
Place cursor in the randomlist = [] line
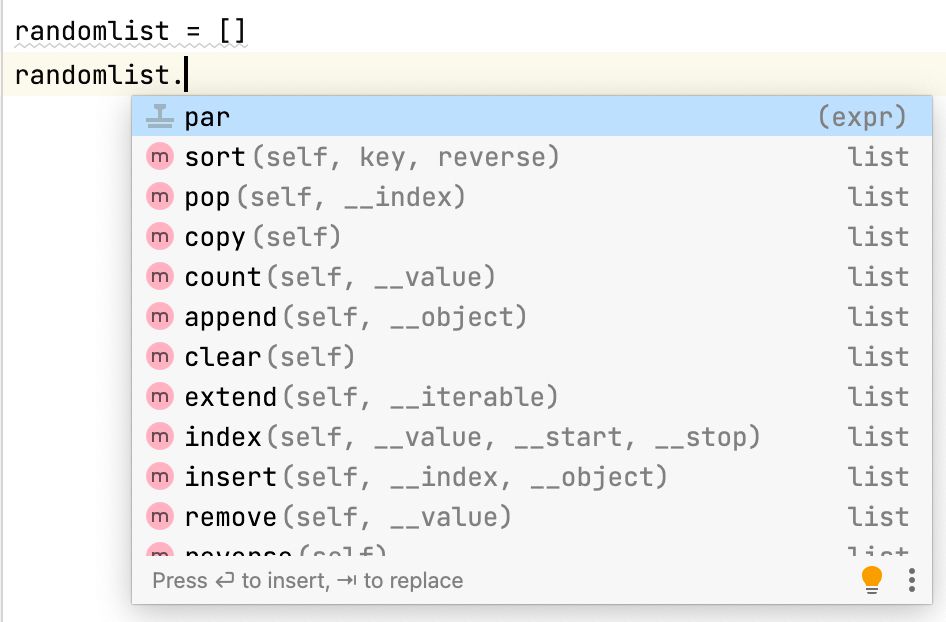(130, 31)
